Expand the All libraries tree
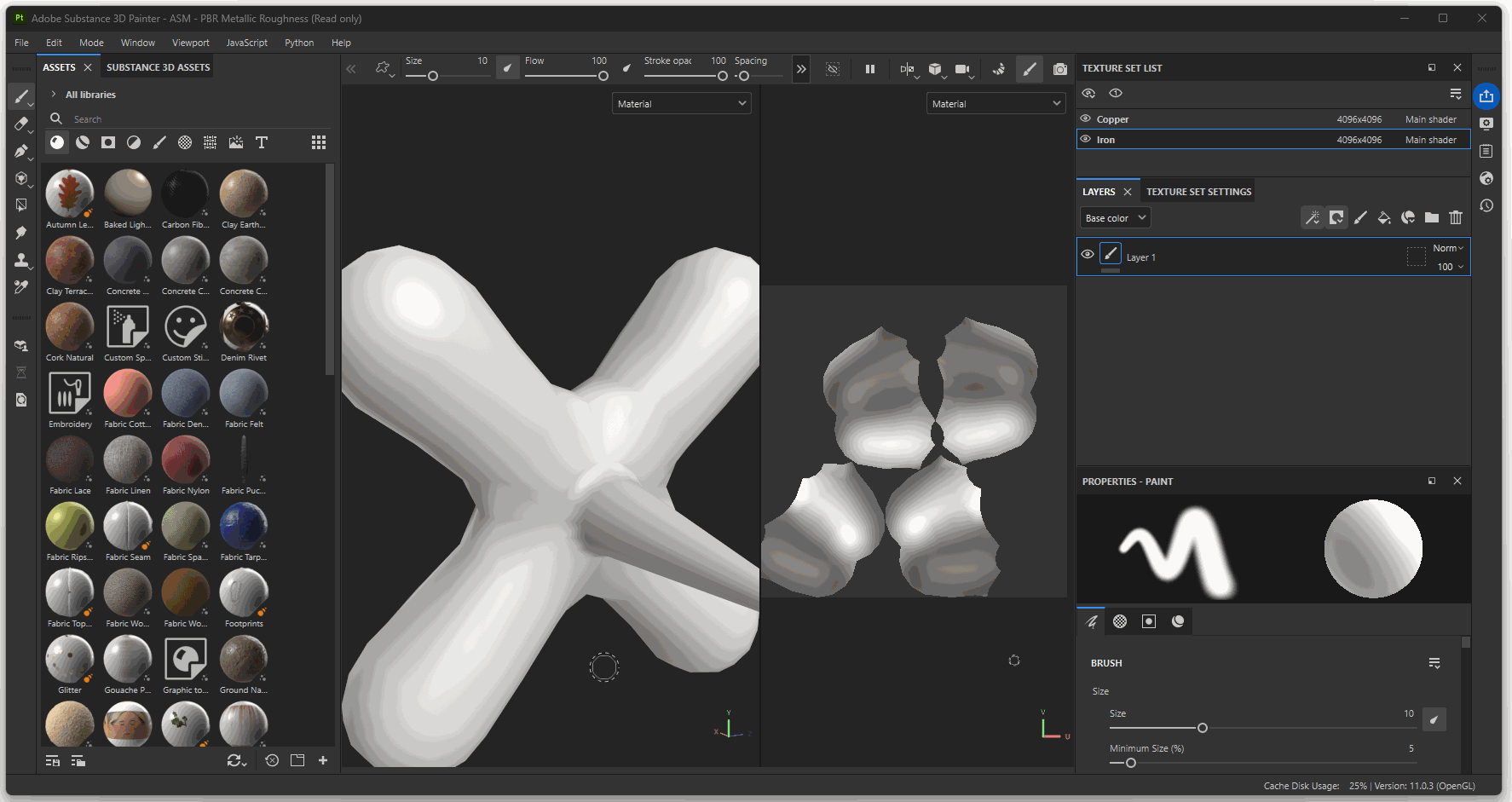 [x=54, y=95]
